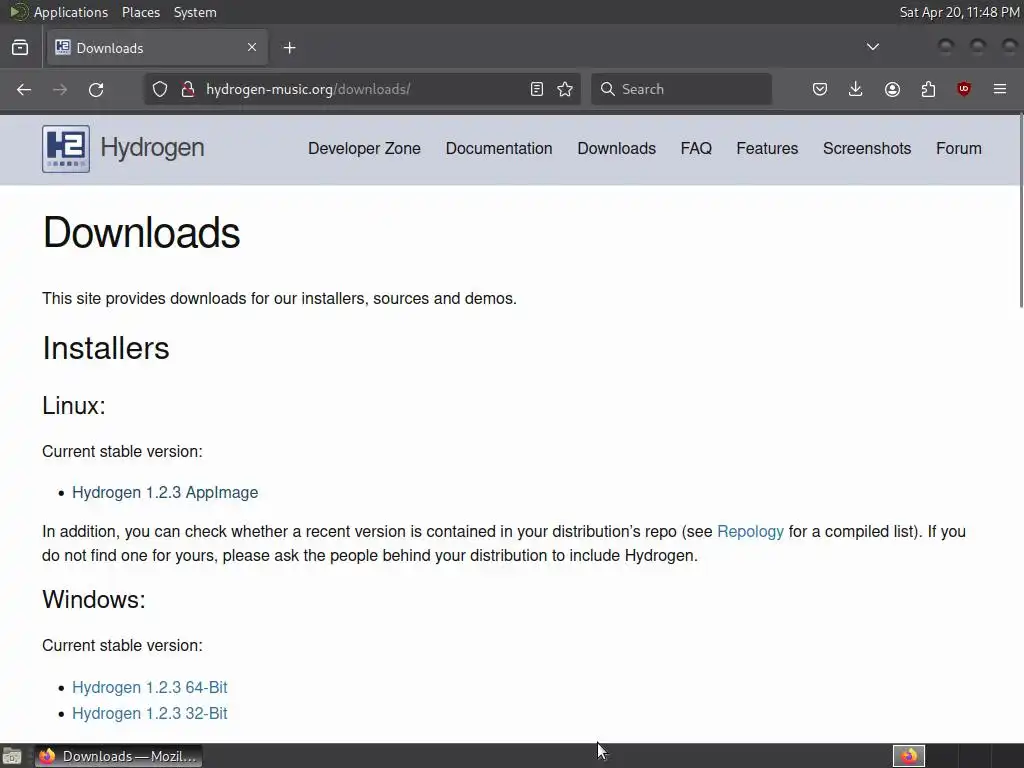The image size is (1024, 768).
Task: Open the Firefox downloads panel icon
Action: pyautogui.click(x=856, y=89)
